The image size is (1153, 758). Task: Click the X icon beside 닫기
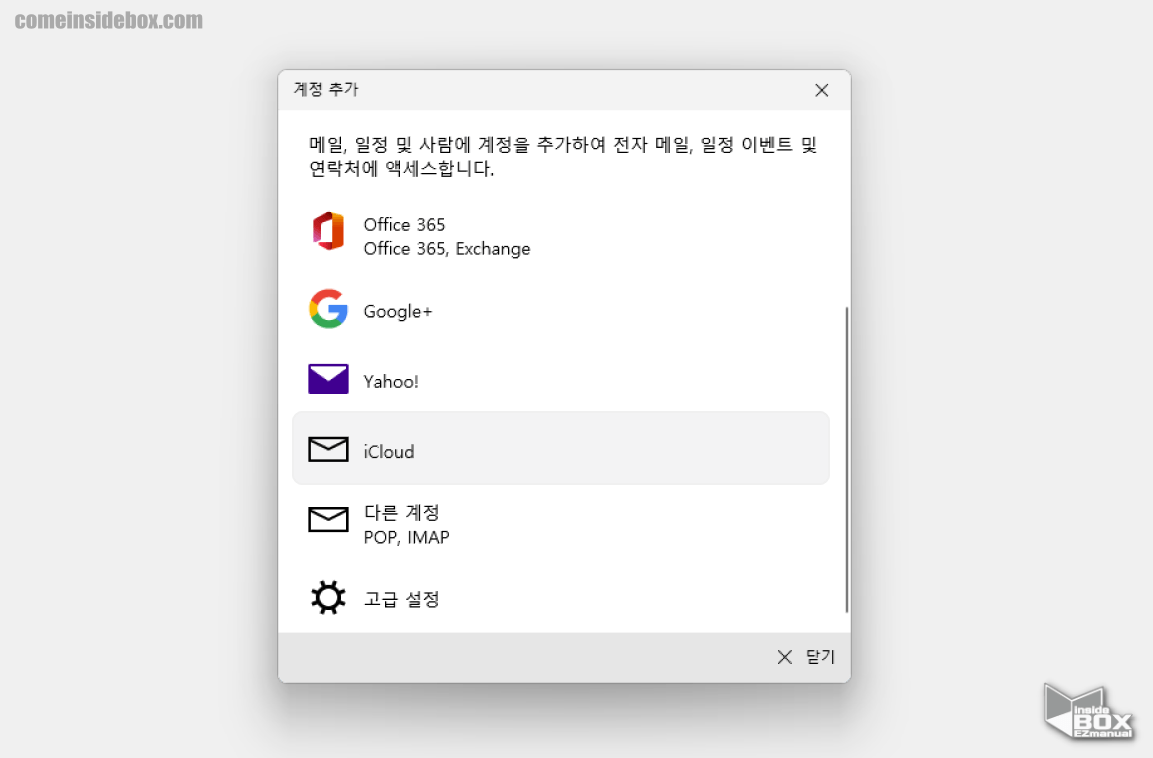tap(785, 657)
